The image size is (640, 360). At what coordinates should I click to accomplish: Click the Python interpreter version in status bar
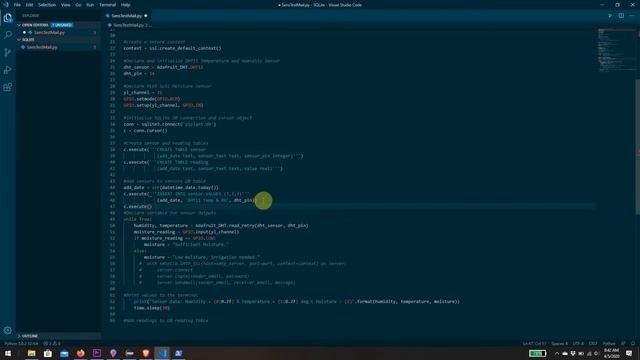(x=21, y=344)
